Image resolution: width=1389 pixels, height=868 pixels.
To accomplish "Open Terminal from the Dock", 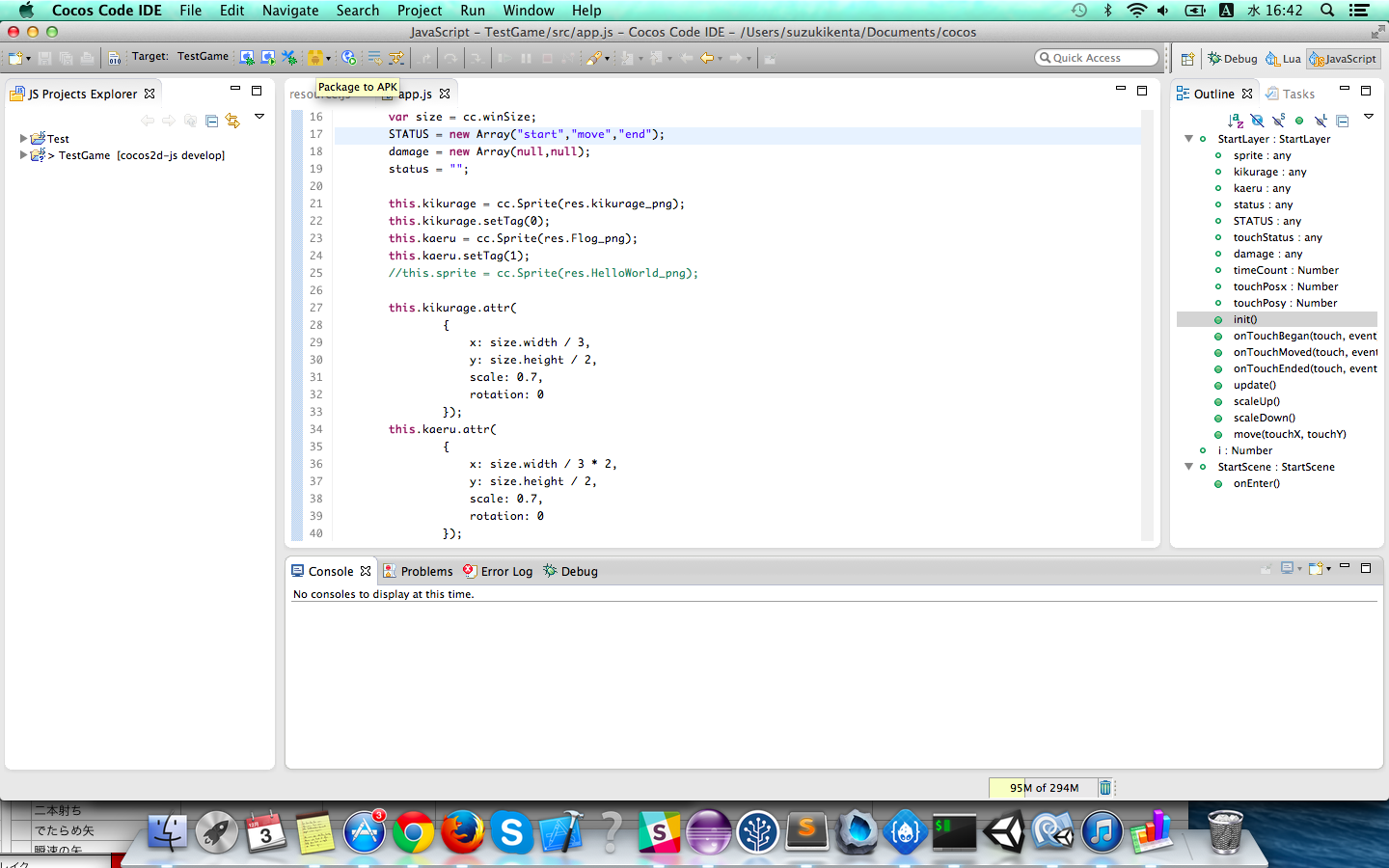I will coord(954,831).
